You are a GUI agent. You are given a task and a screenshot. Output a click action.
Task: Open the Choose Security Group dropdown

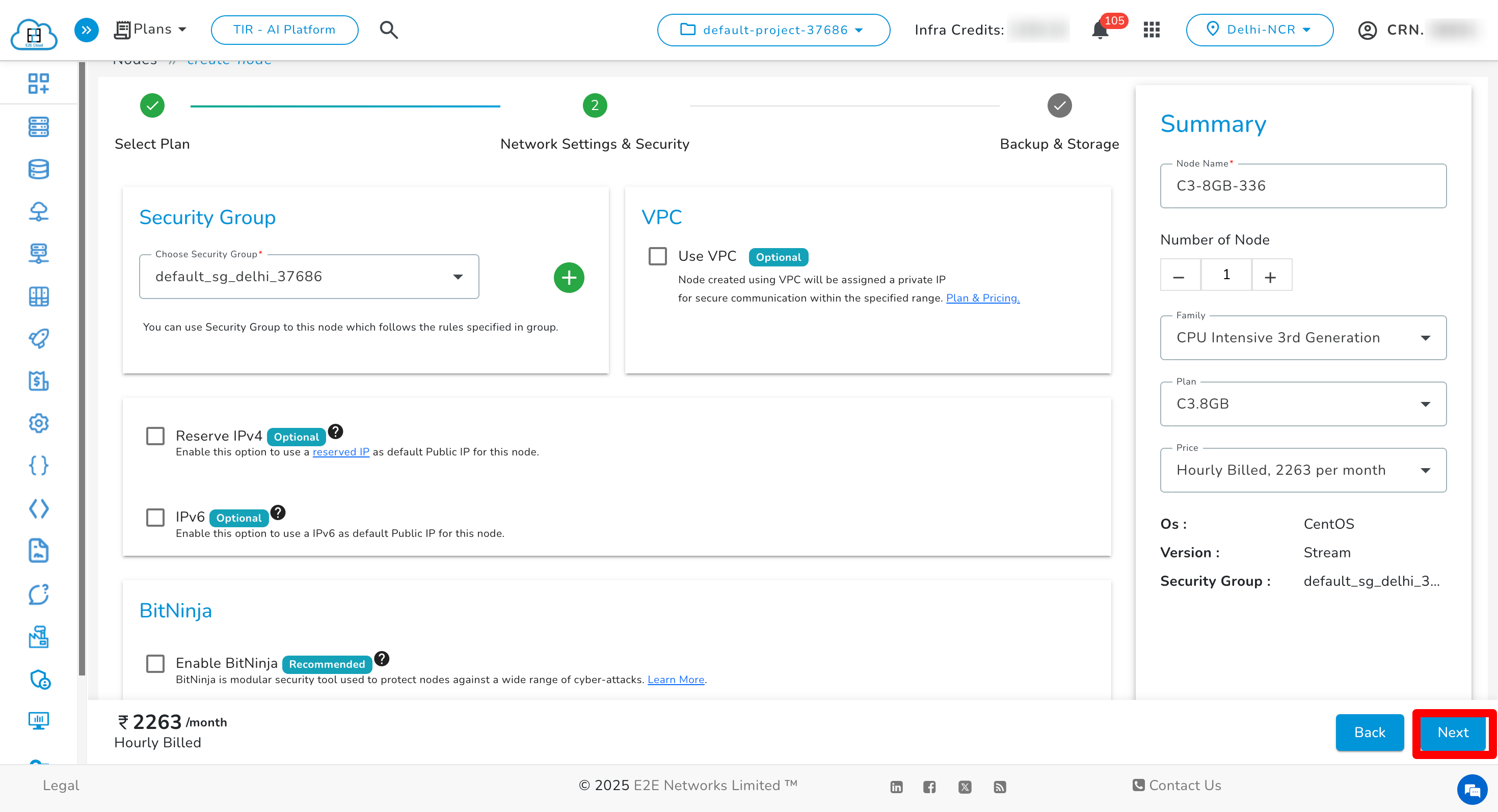click(x=309, y=277)
